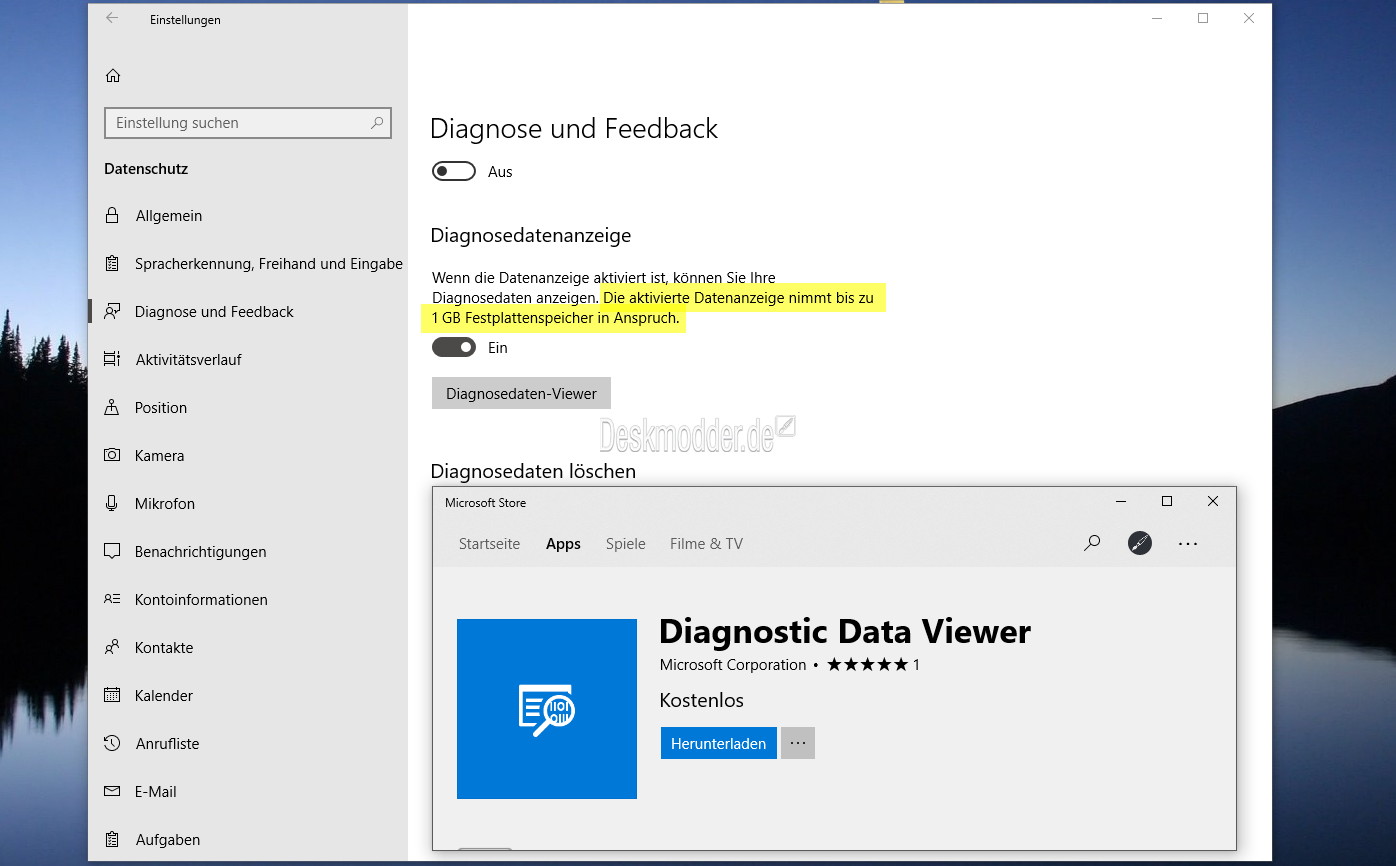The image size is (1396, 866).
Task: Click the message icon beside Benachrichtigungen
Action: (x=113, y=551)
